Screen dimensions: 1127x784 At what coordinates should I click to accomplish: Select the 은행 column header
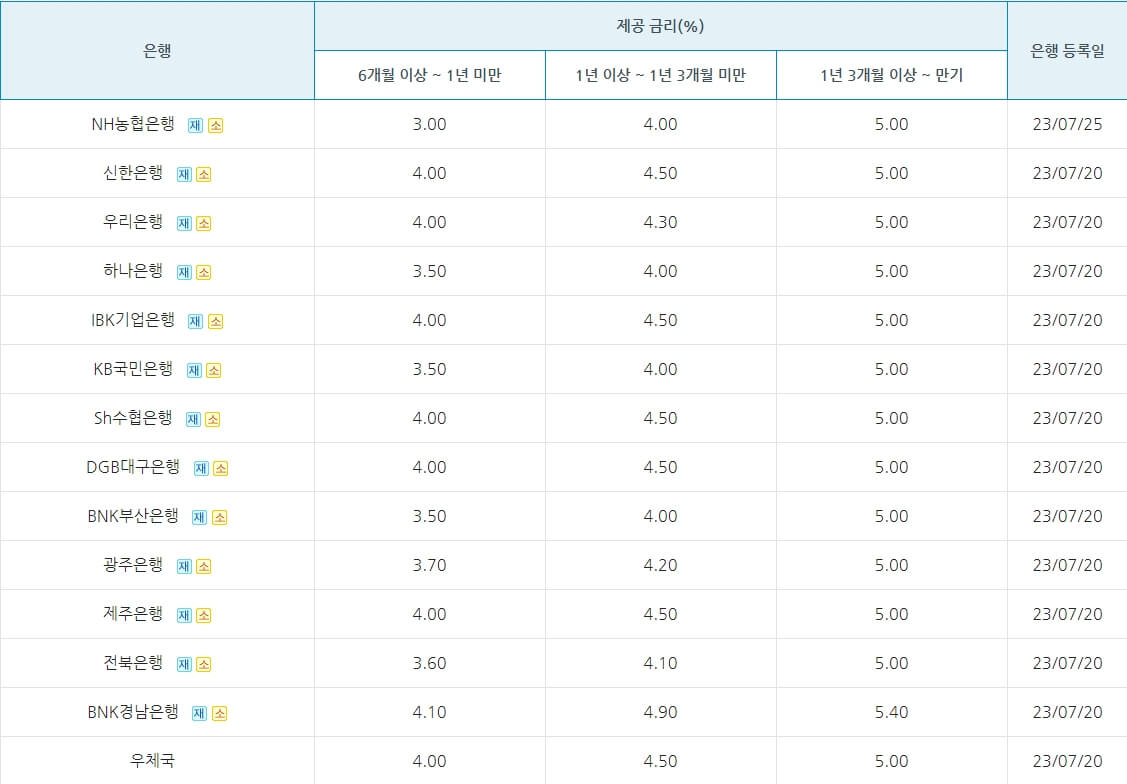coord(157,50)
